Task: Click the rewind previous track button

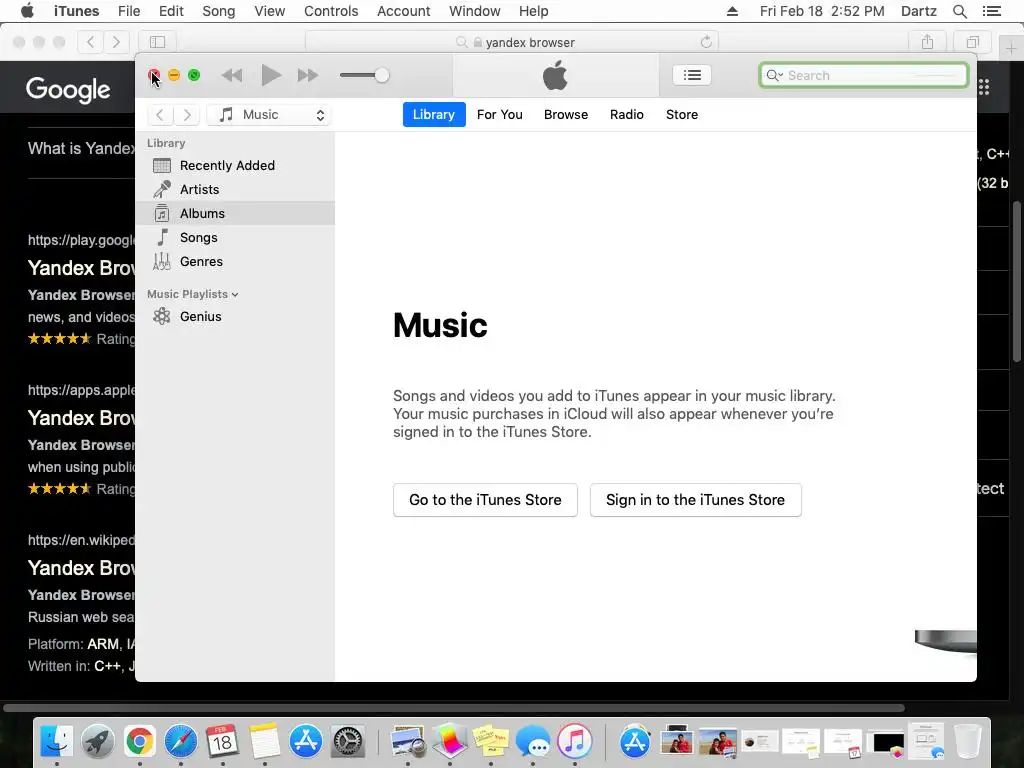Action: coord(232,75)
